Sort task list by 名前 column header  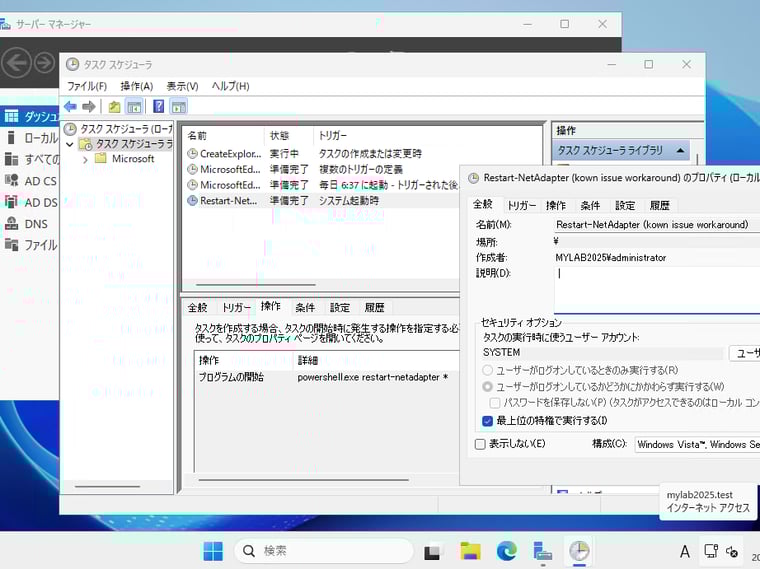pos(224,136)
